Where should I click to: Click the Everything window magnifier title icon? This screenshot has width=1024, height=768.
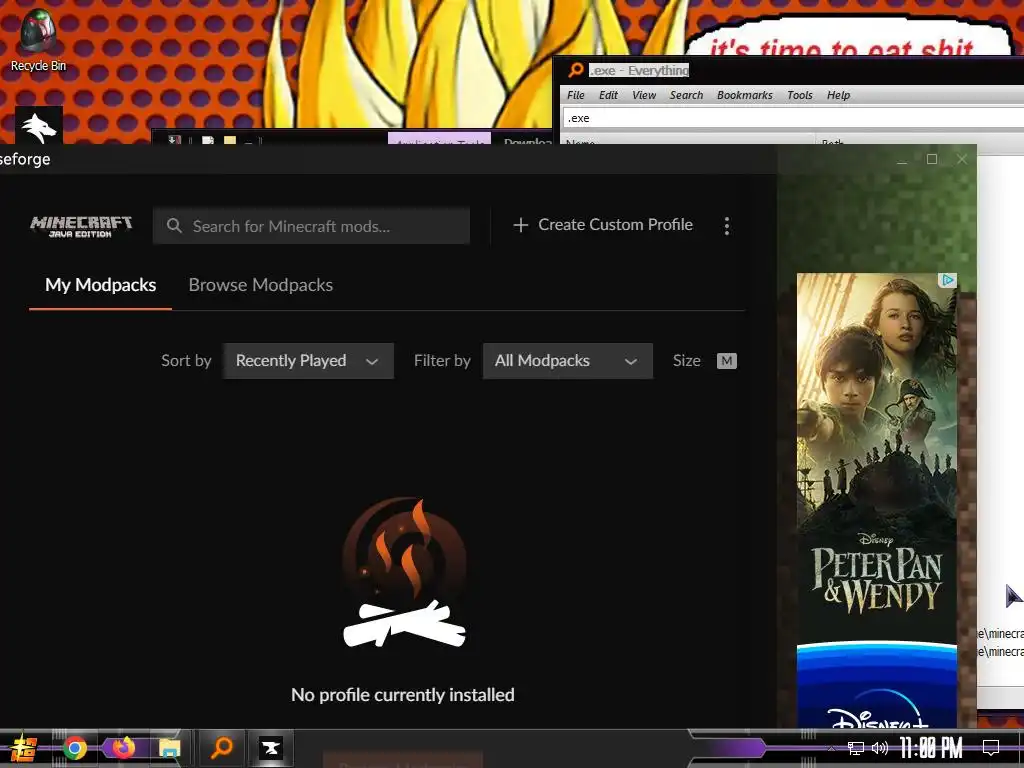[x=575, y=70]
